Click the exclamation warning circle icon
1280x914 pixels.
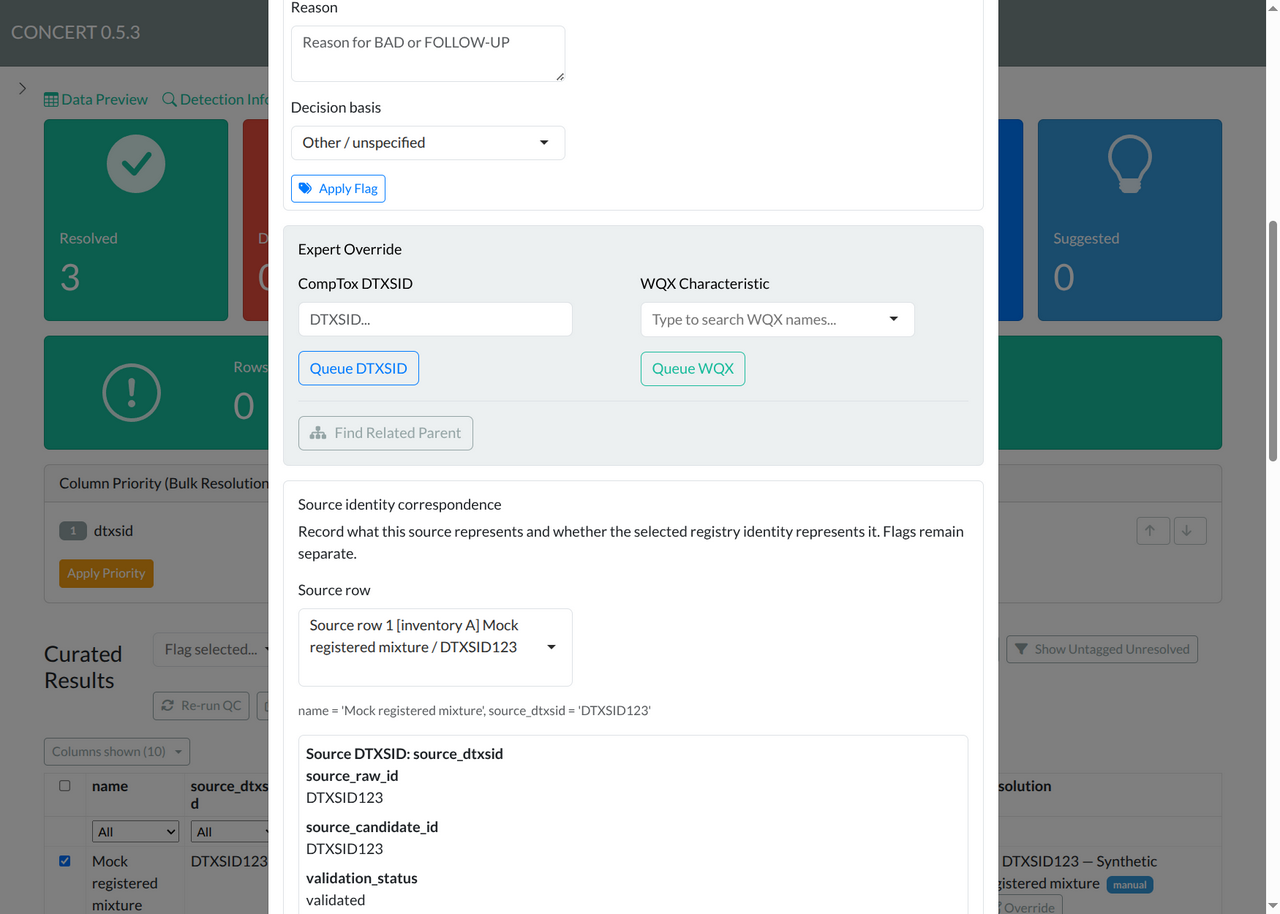132,393
